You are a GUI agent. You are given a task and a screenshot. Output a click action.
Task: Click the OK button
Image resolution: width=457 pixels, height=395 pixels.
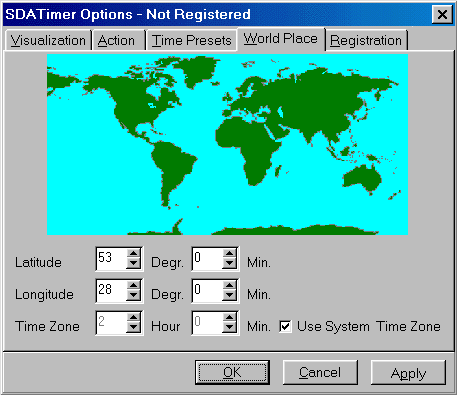pyautogui.click(x=232, y=372)
